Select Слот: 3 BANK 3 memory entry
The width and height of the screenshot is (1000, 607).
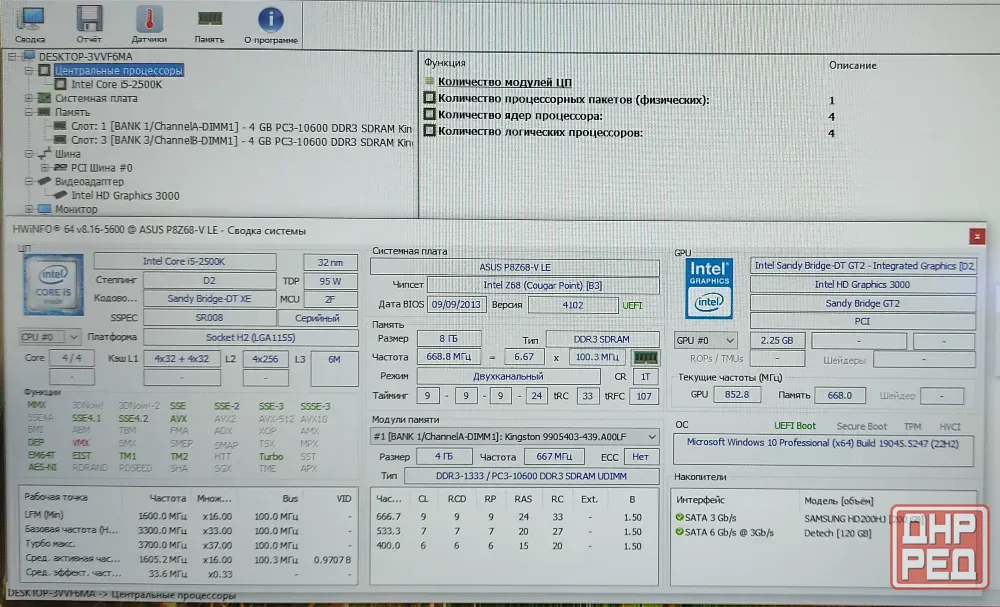point(242,142)
